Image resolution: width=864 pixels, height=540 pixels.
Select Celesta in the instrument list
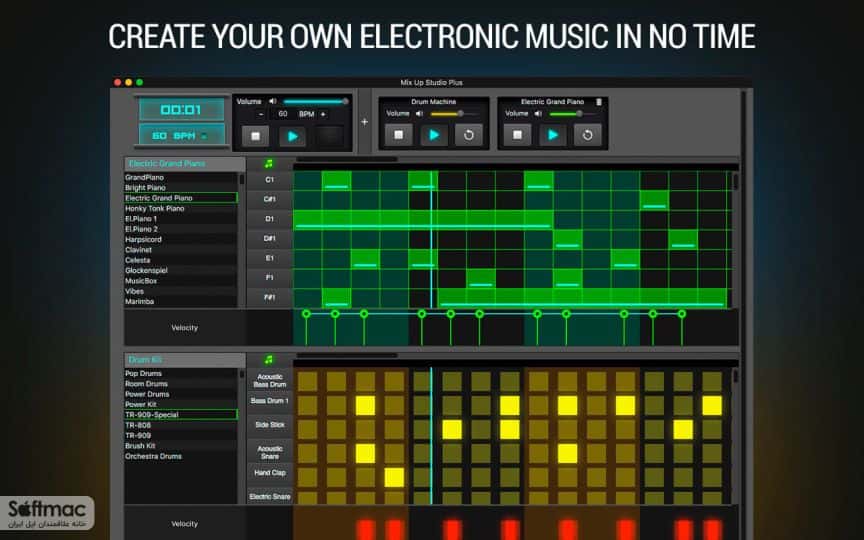click(181, 260)
